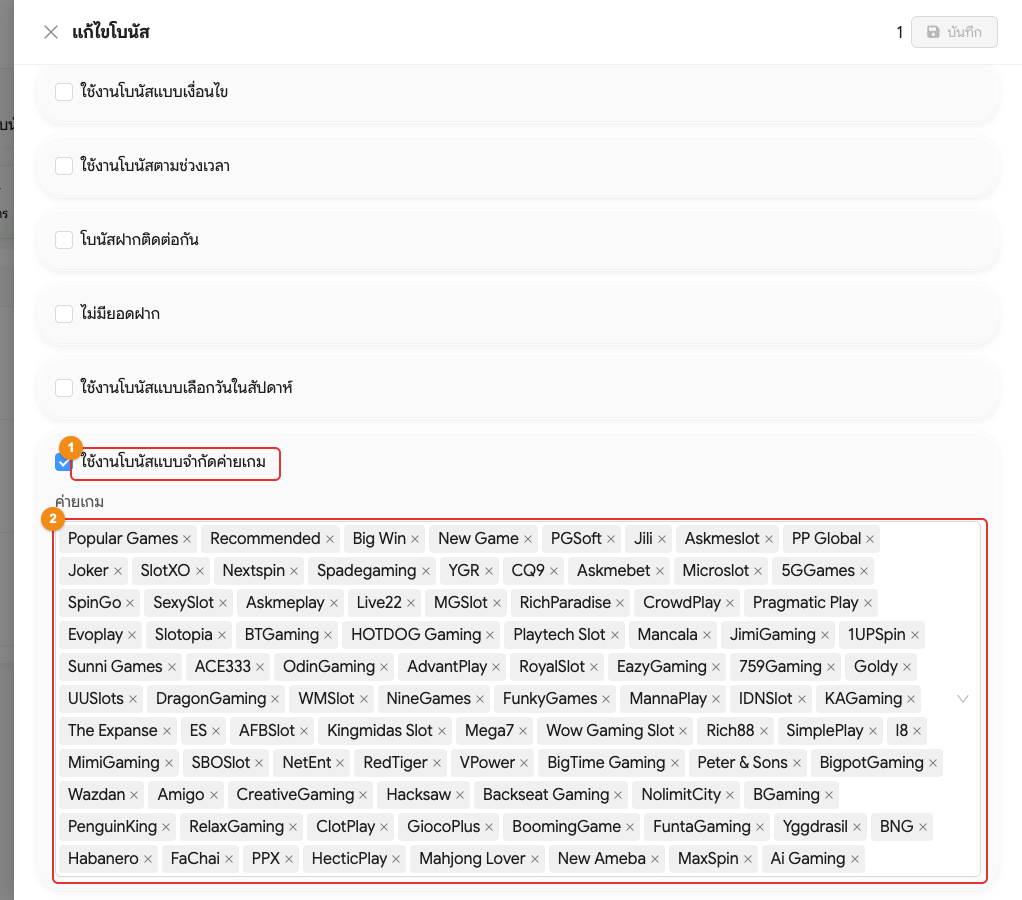Screen dimensions: 1022x900
Task: Uncheck ใช้งานโบนัสแบบจำกัดค่ายเกม checkbox
Action: [64, 462]
